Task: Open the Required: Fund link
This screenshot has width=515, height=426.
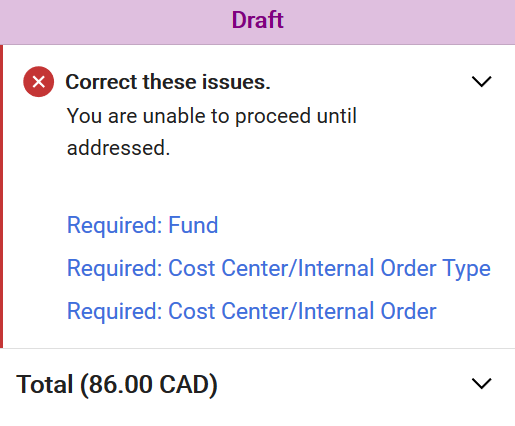Action: click(x=142, y=225)
